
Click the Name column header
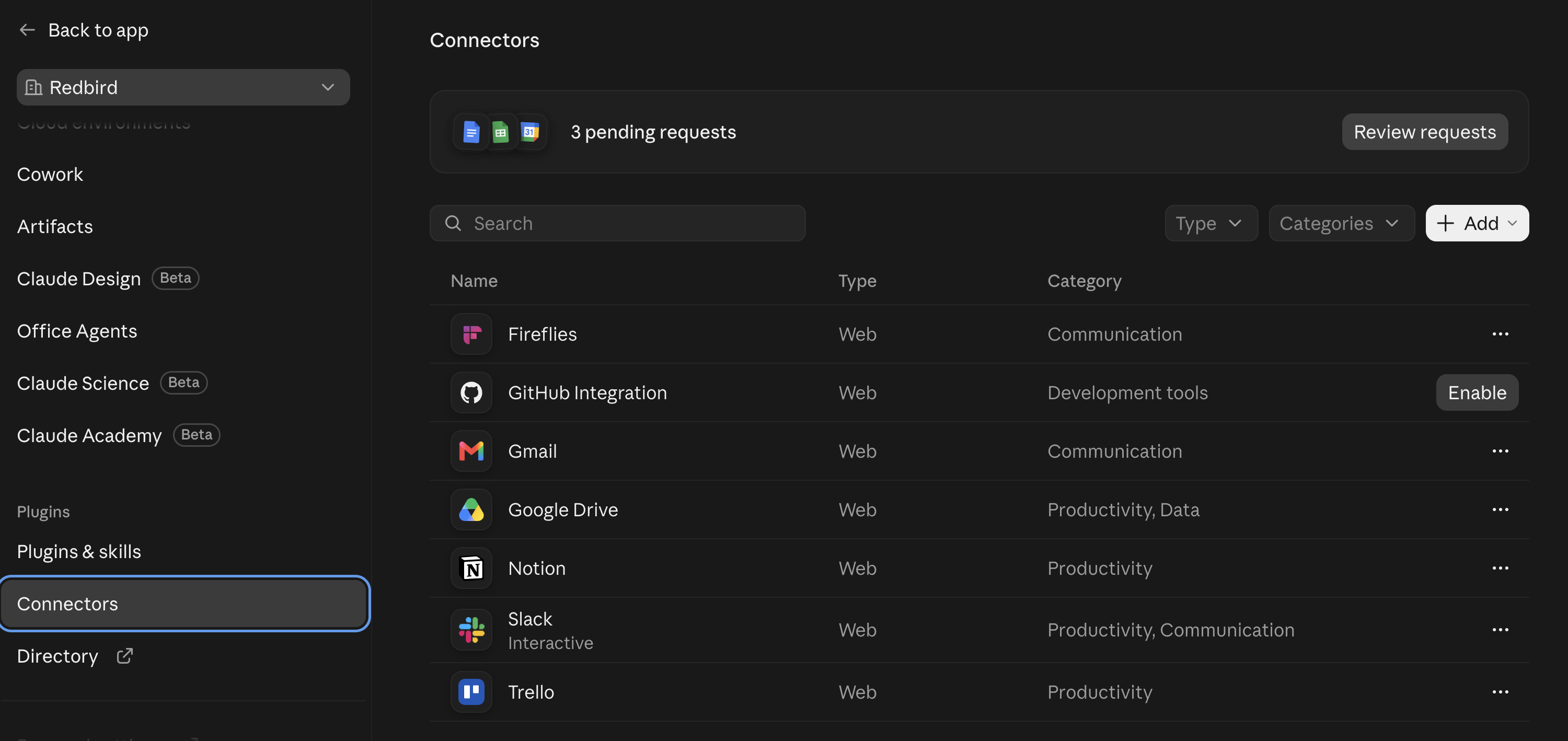[474, 281]
